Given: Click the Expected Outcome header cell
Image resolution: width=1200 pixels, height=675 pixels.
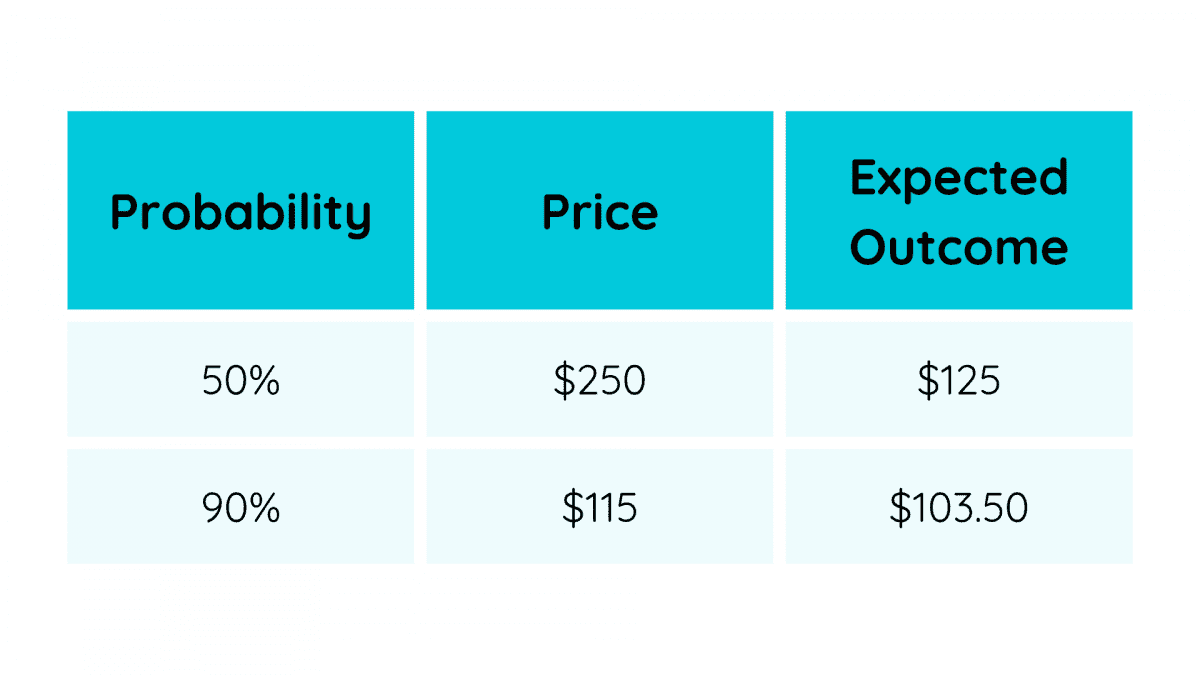Looking at the screenshot, I should [x=959, y=212].
